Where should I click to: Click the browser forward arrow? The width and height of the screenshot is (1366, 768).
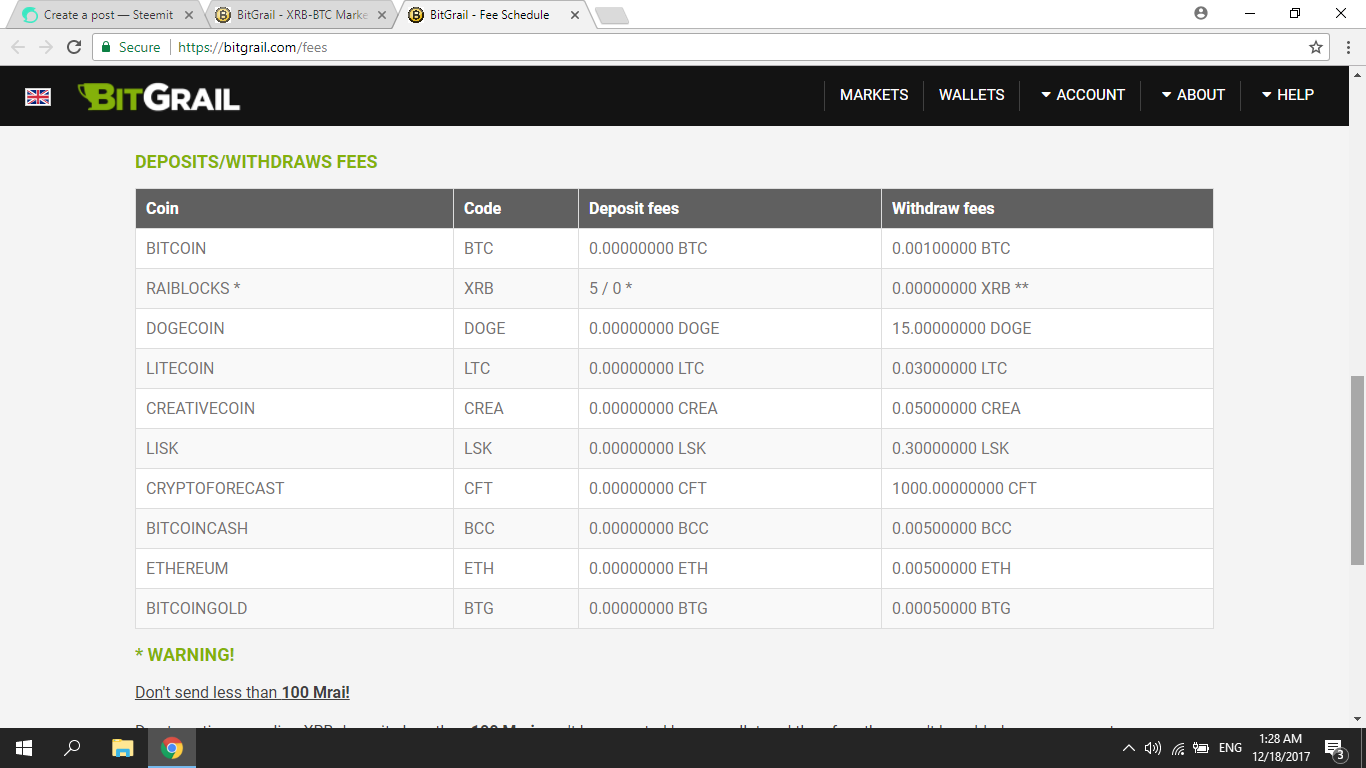[46, 47]
